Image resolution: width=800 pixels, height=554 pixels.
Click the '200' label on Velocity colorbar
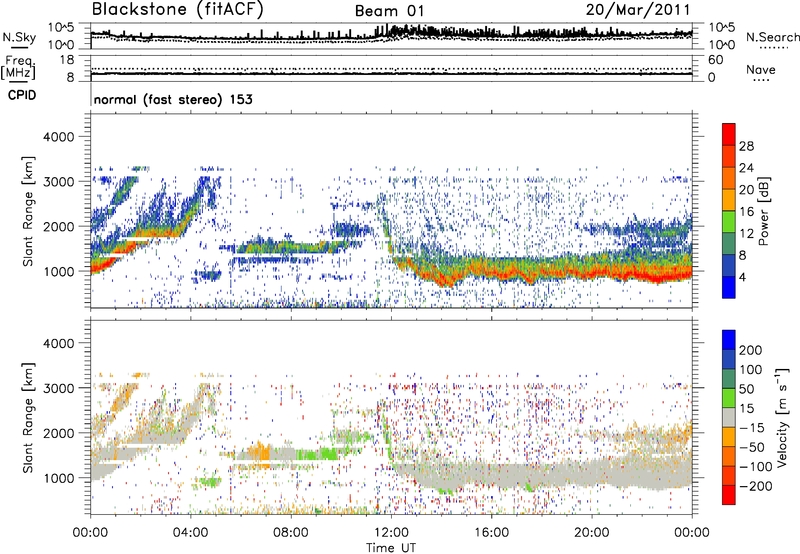point(751,350)
